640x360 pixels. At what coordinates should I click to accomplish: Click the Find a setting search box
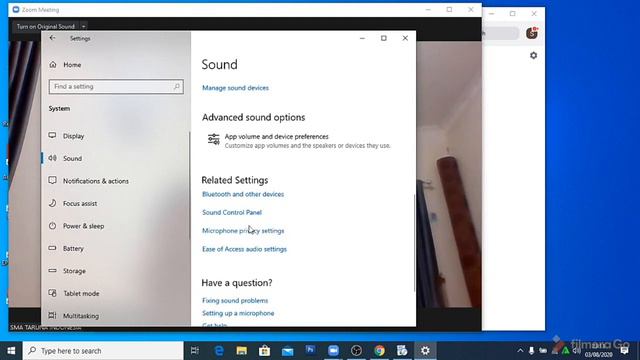[116, 87]
